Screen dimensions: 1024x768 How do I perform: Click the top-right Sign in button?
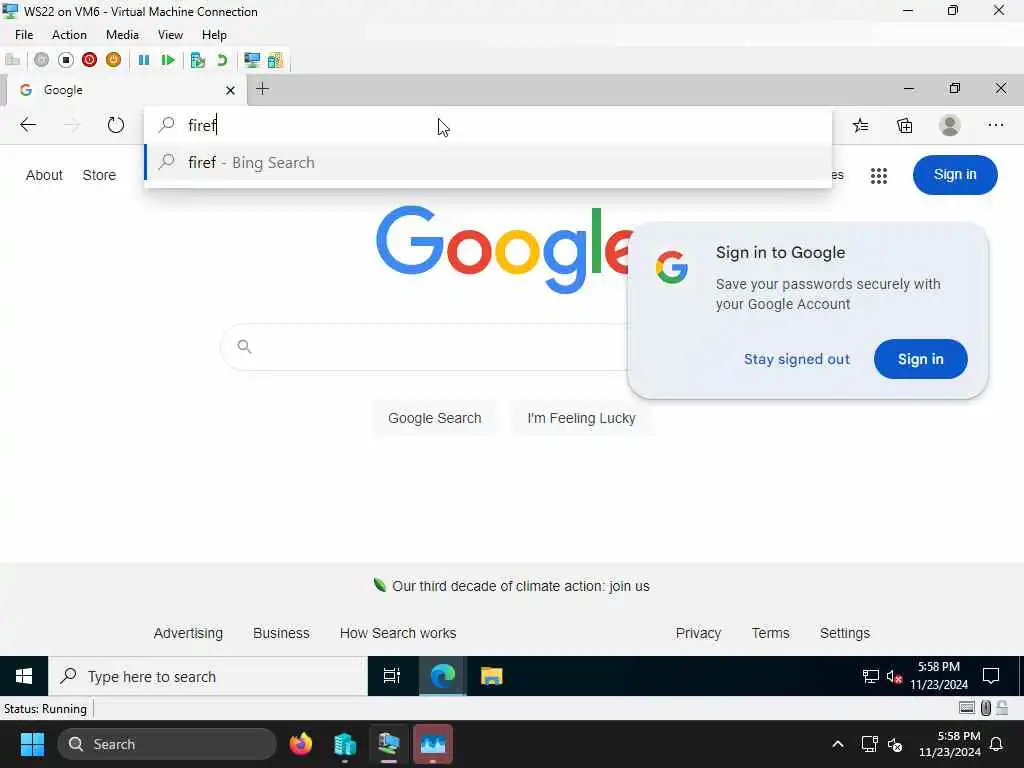pyautogui.click(x=955, y=175)
